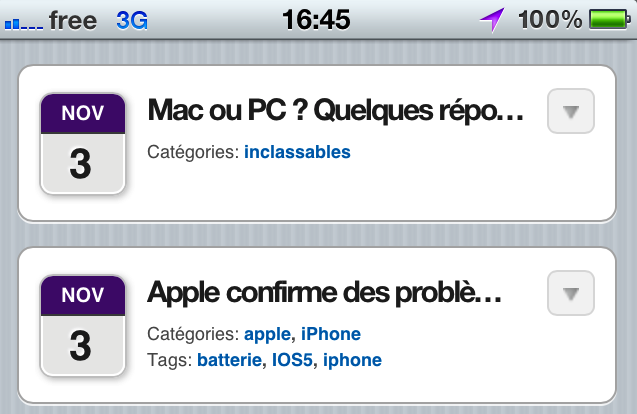Tap the 100% battery percentage text
The height and width of the screenshot is (414, 637).
click(x=550, y=20)
